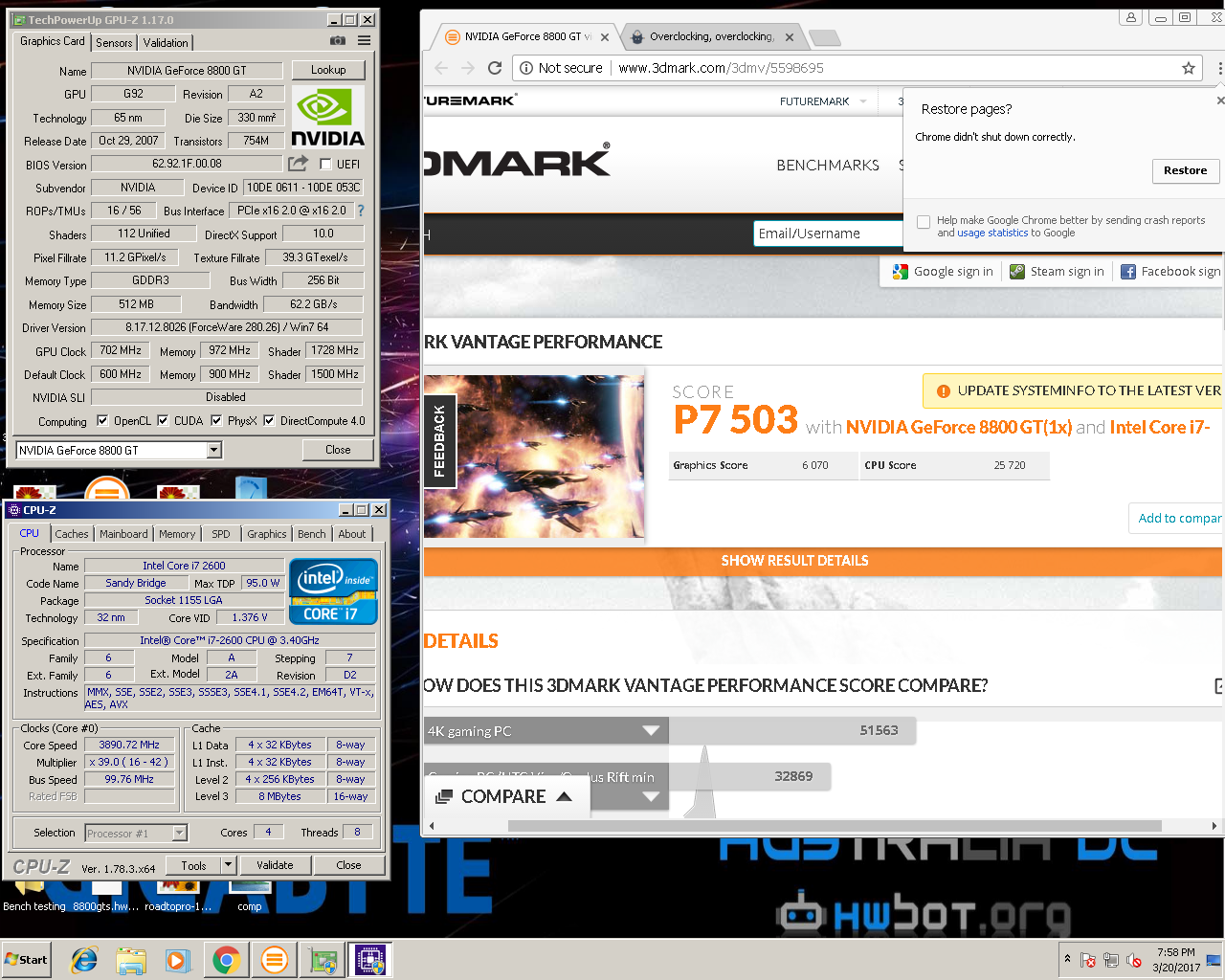1225x980 pixels.
Task: Open Windows Explorer from the taskbar
Action: click(x=131, y=959)
